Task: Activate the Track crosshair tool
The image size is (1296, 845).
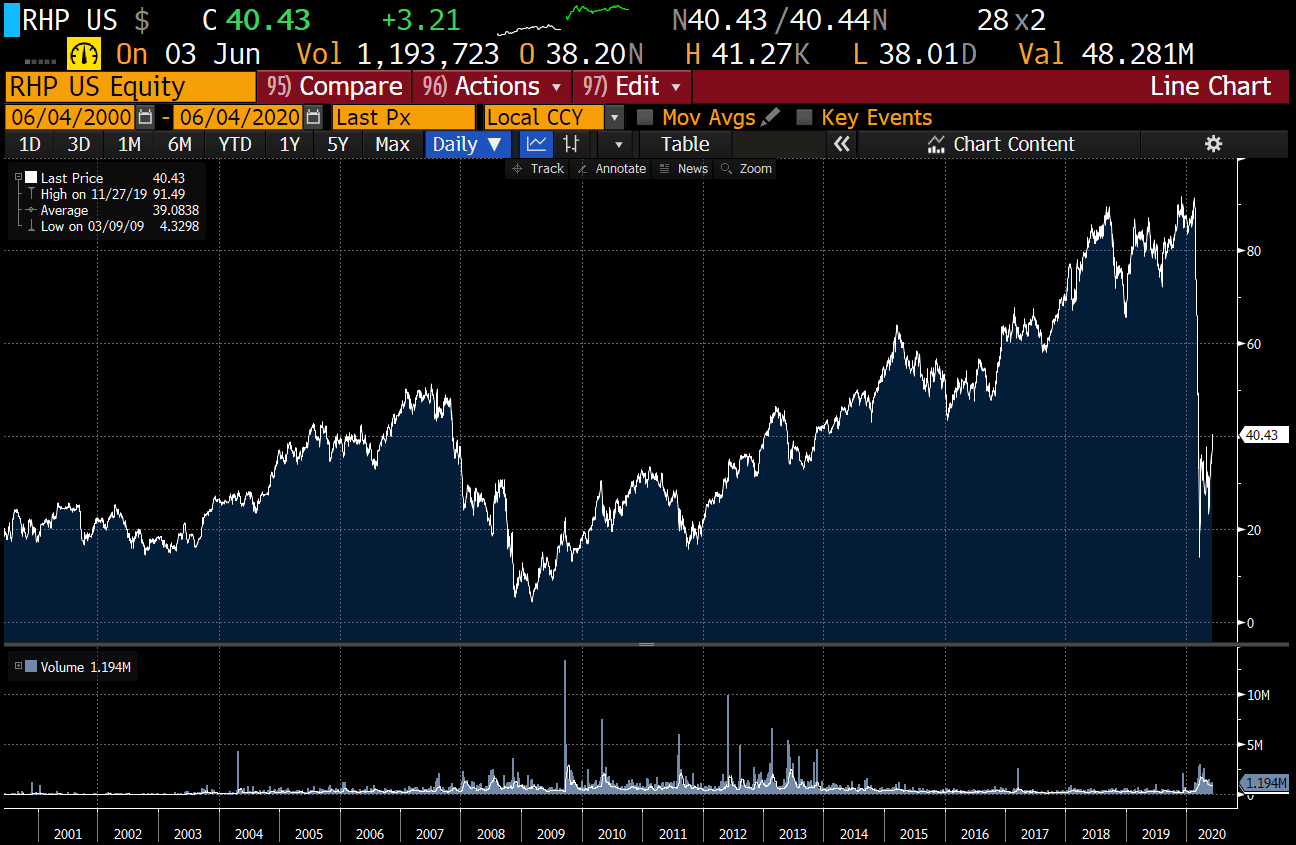Action: pyautogui.click(x=538, y=169)
